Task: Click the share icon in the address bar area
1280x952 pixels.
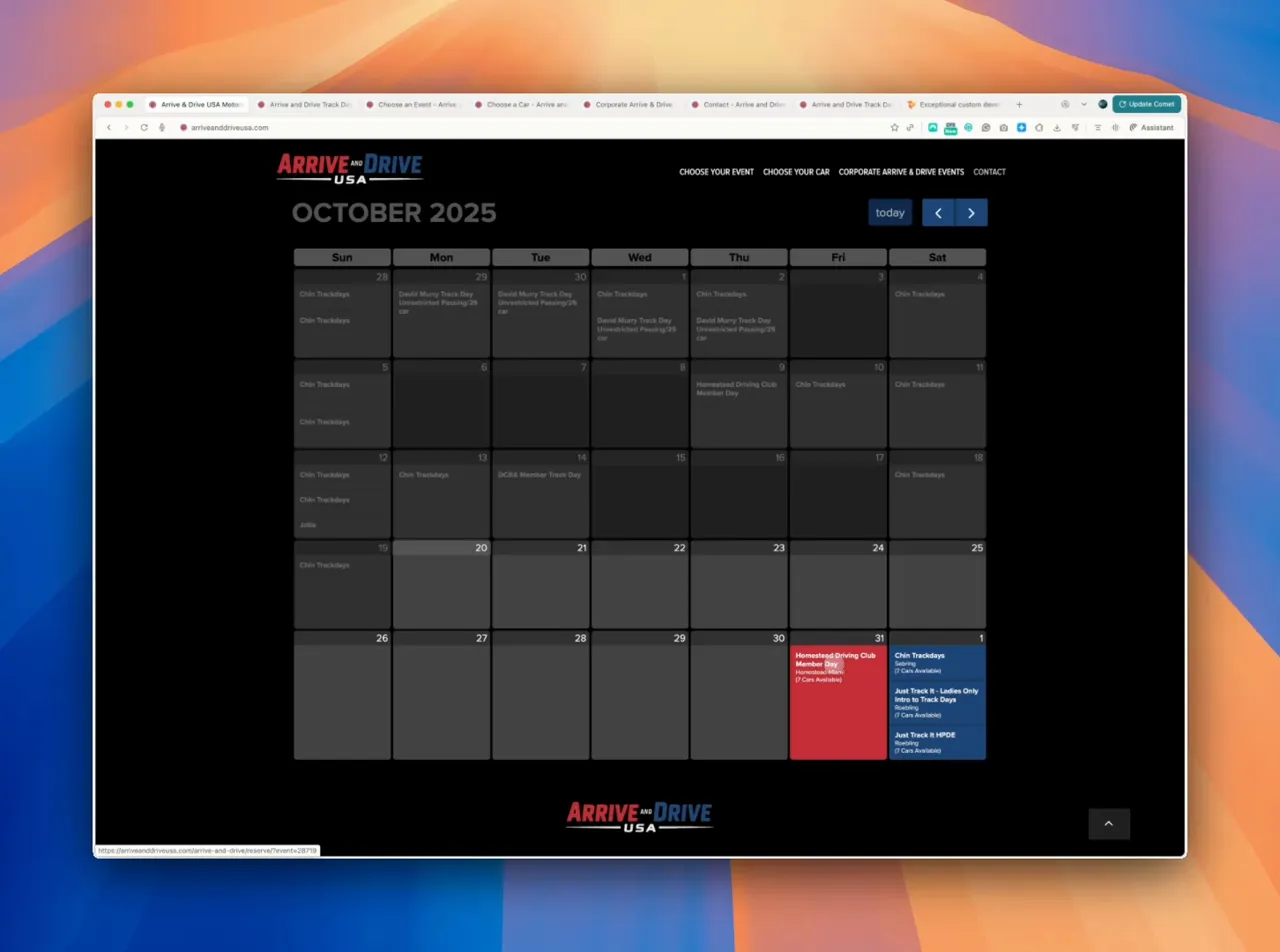Action: tap(911, 127)
